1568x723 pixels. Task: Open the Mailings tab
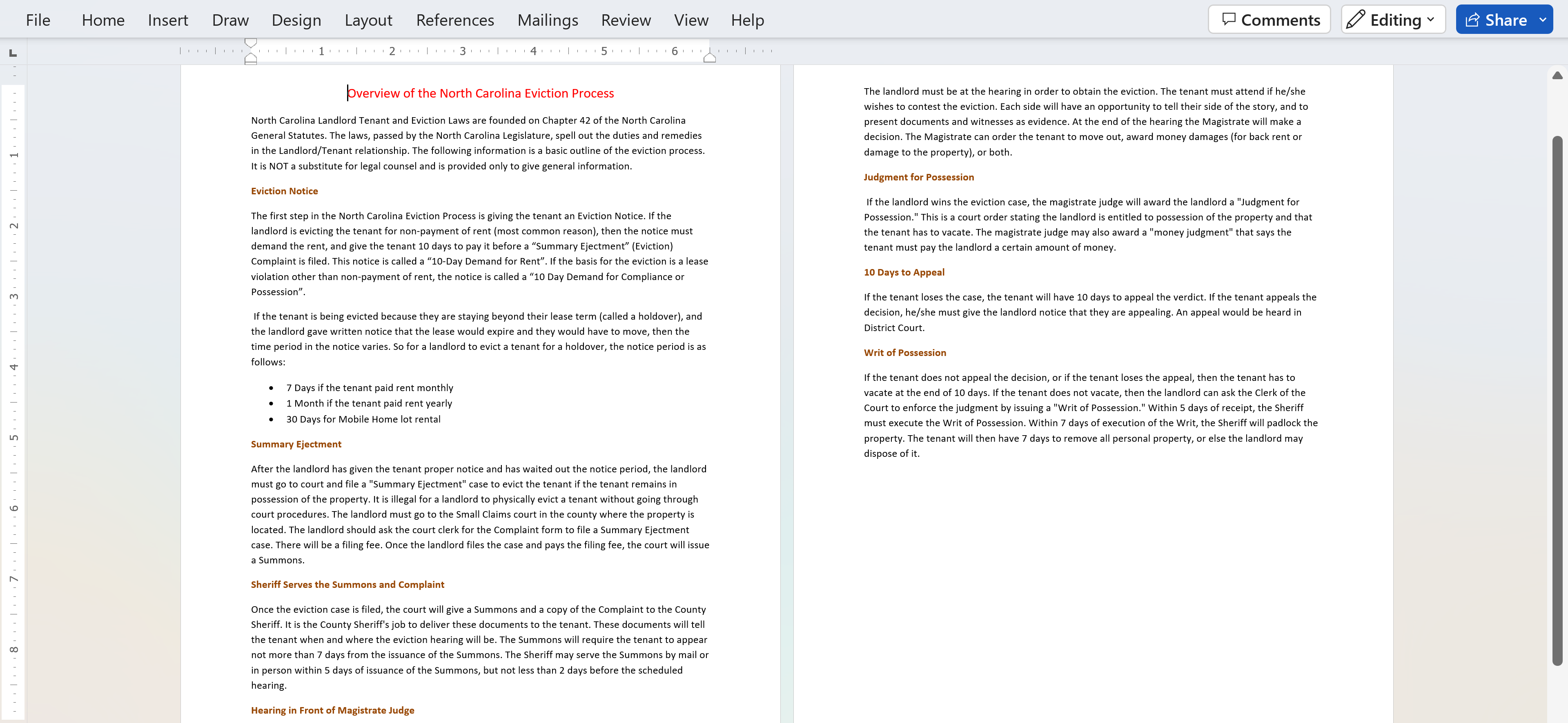point(547,20)
